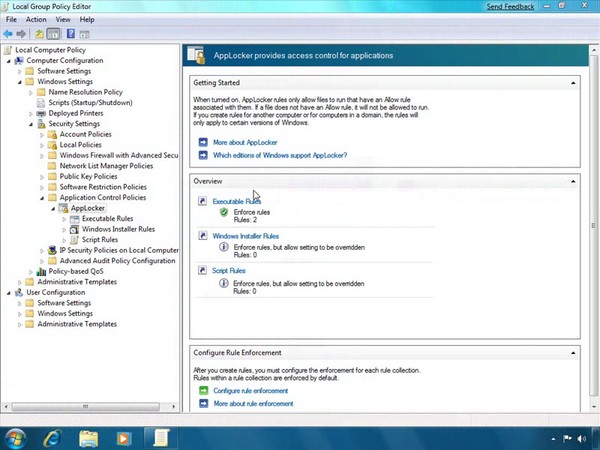The height and width of the screenshot is (450, 600).
Task: Open Which editions of Windows support AppLocker link
Action: (x=280, y=155)
